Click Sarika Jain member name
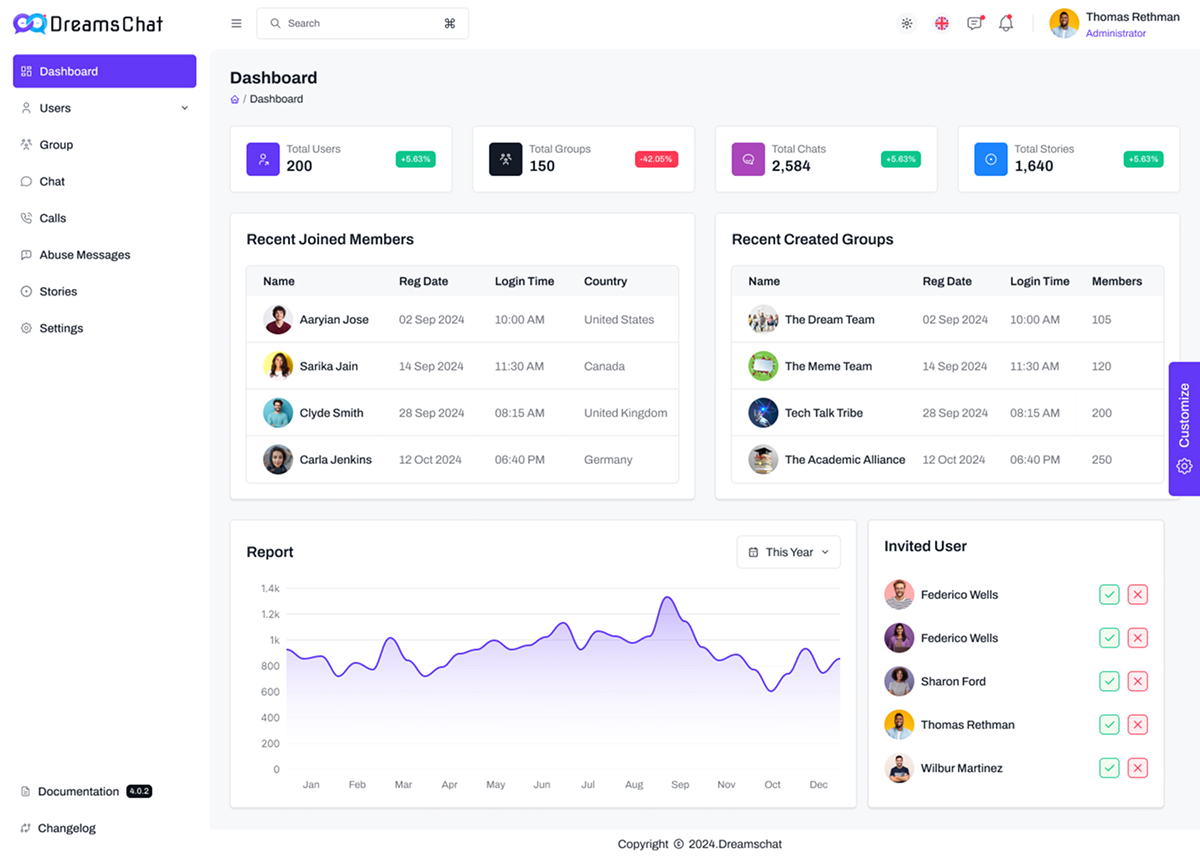This screenshot has width=1200, height=858. coord(329,366)
